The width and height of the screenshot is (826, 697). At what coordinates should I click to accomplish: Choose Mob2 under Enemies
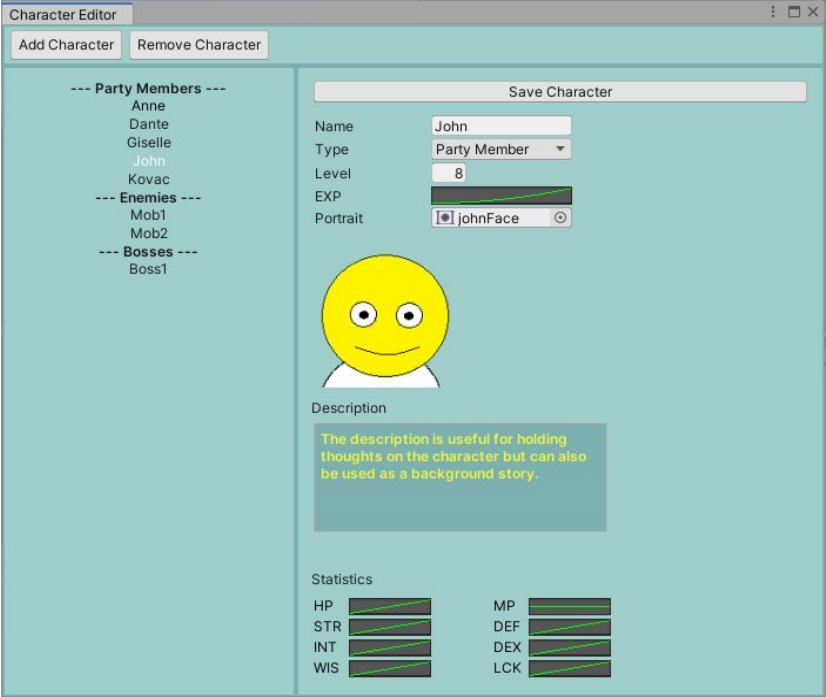click(148, 233)
